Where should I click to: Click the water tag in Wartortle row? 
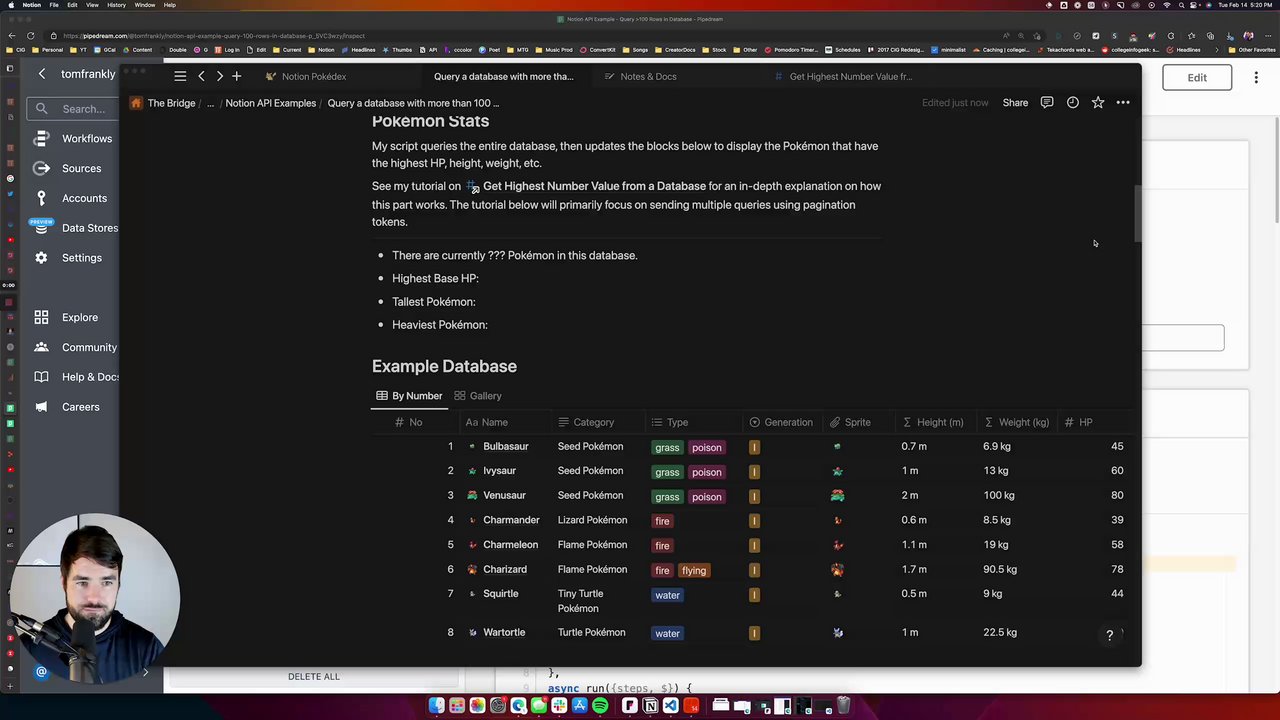[667, 633]
